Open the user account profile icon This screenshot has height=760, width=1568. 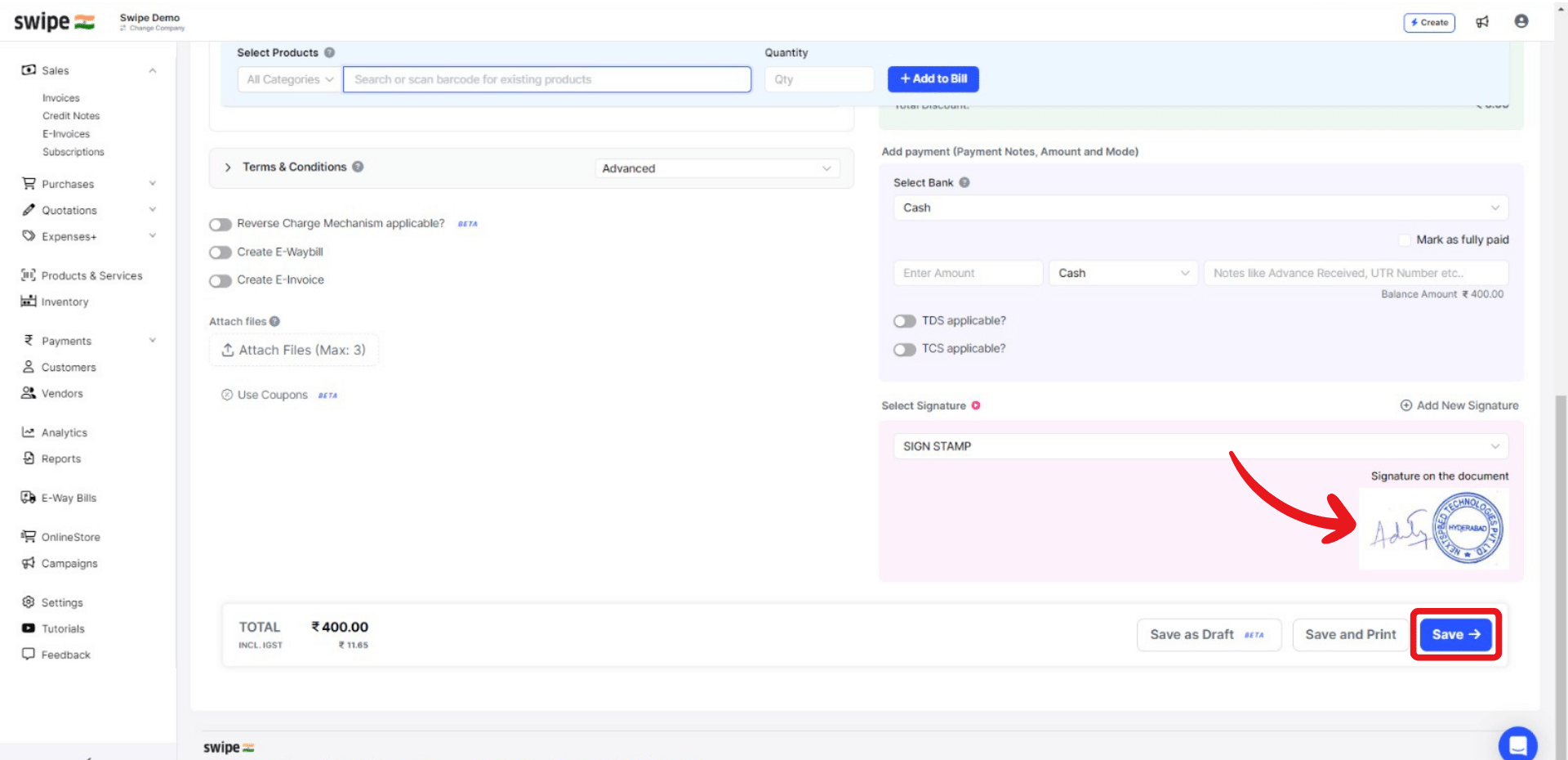click(1521, 21)
